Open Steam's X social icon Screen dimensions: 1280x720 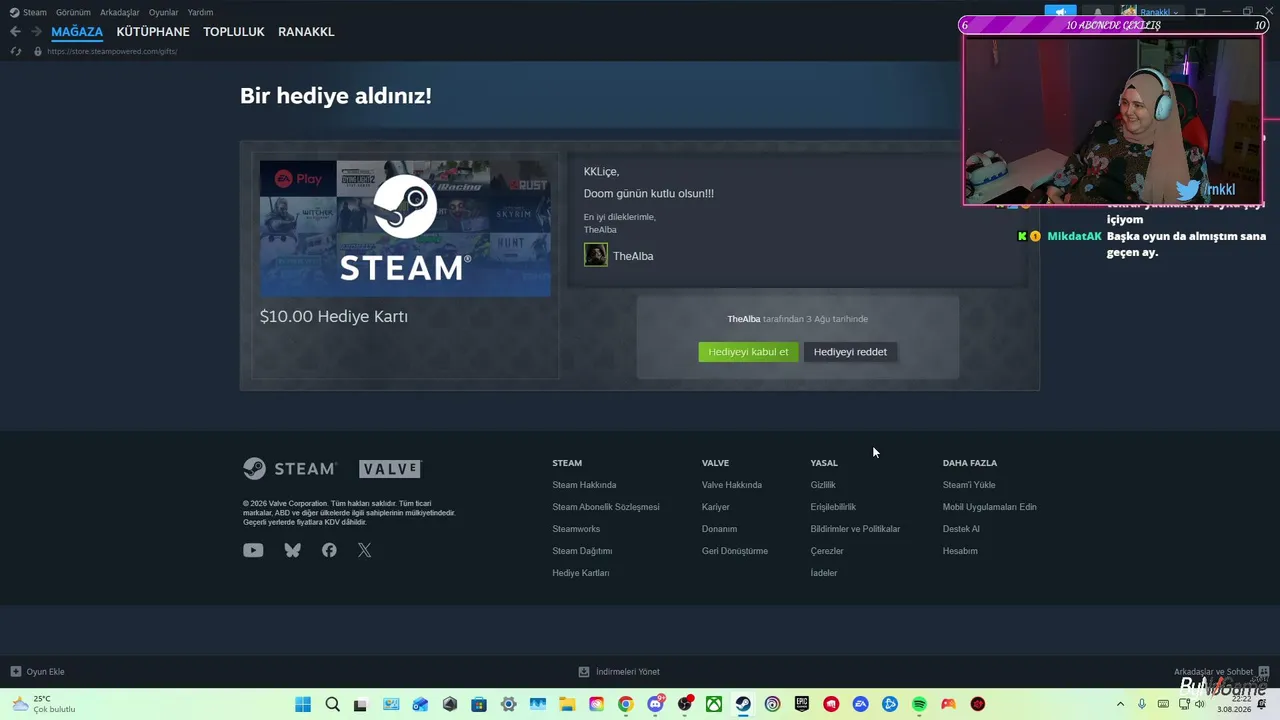[x=364, y=550]
